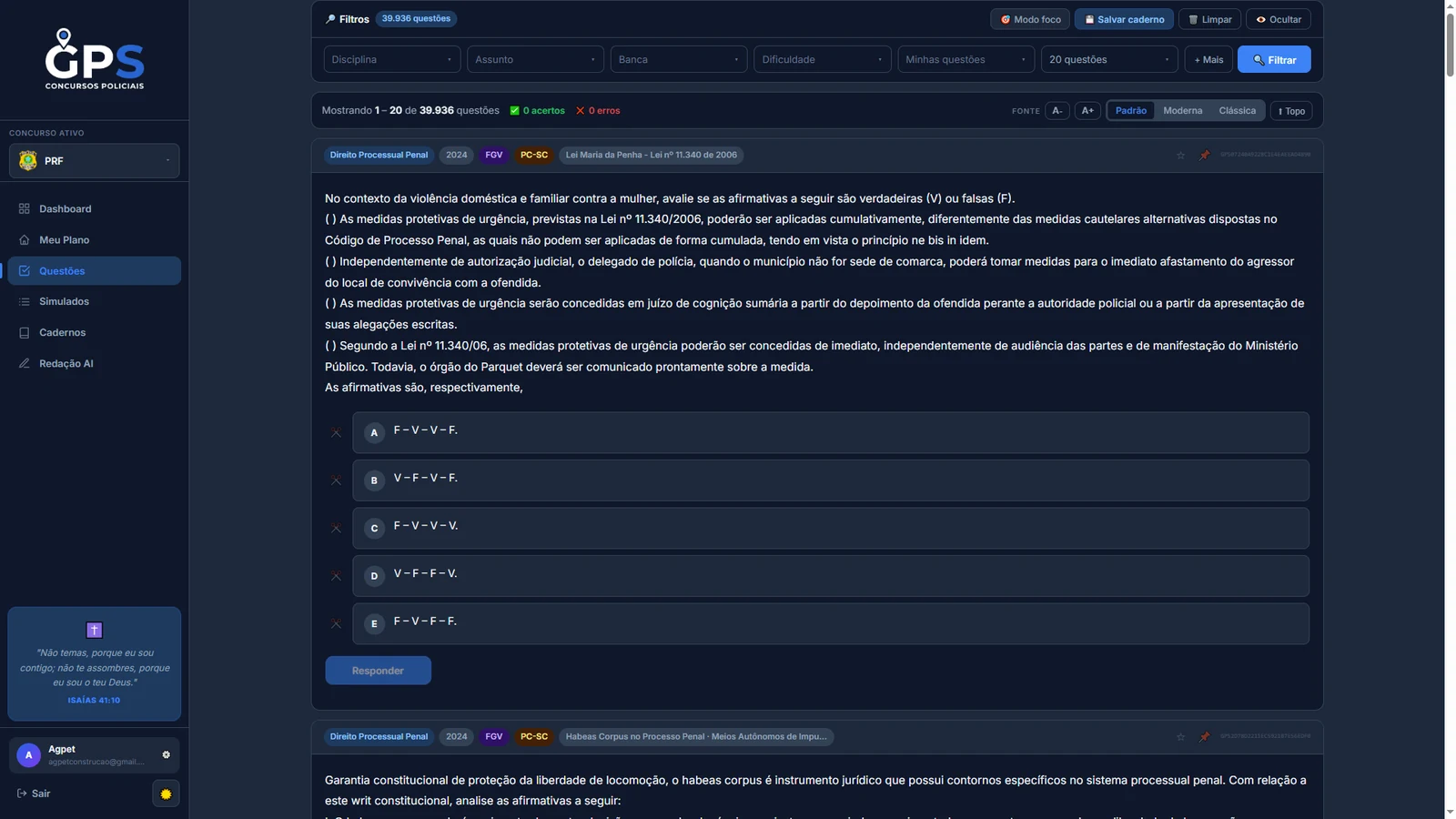Viewport: 1456px width, 819px height.
Task: Open the Assunto filter dropdown
Action: (x=535, y=59)
